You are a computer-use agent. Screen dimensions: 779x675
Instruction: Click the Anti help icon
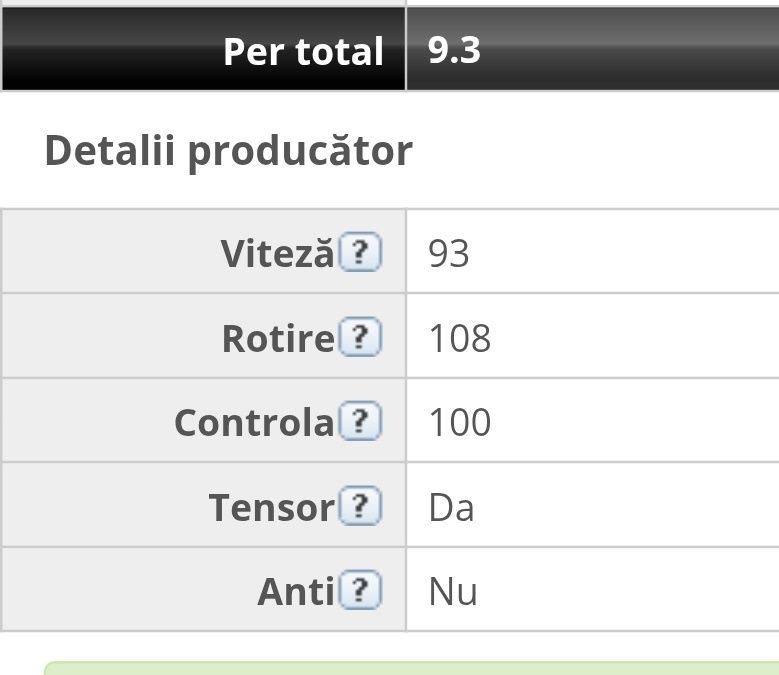pos(360,591)
